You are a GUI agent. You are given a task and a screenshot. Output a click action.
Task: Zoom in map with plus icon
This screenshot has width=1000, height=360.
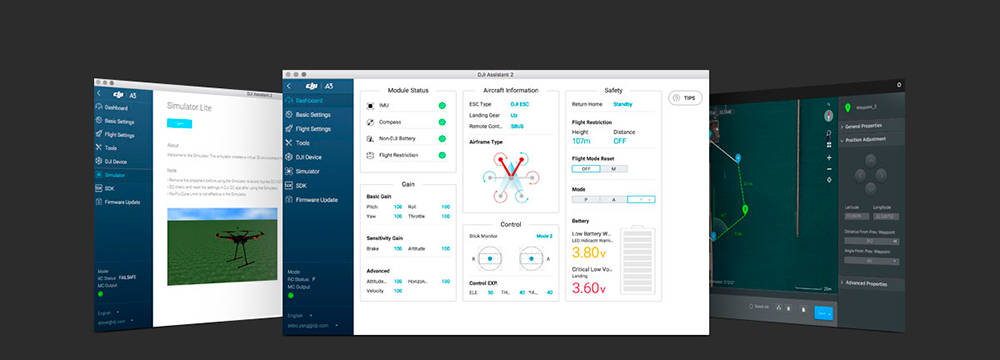tap(829, 158)
